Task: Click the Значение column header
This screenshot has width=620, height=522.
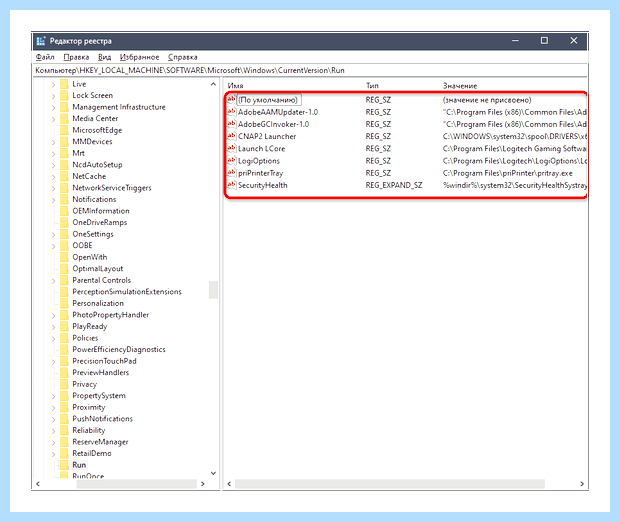Action: click(x=460, y=85)
